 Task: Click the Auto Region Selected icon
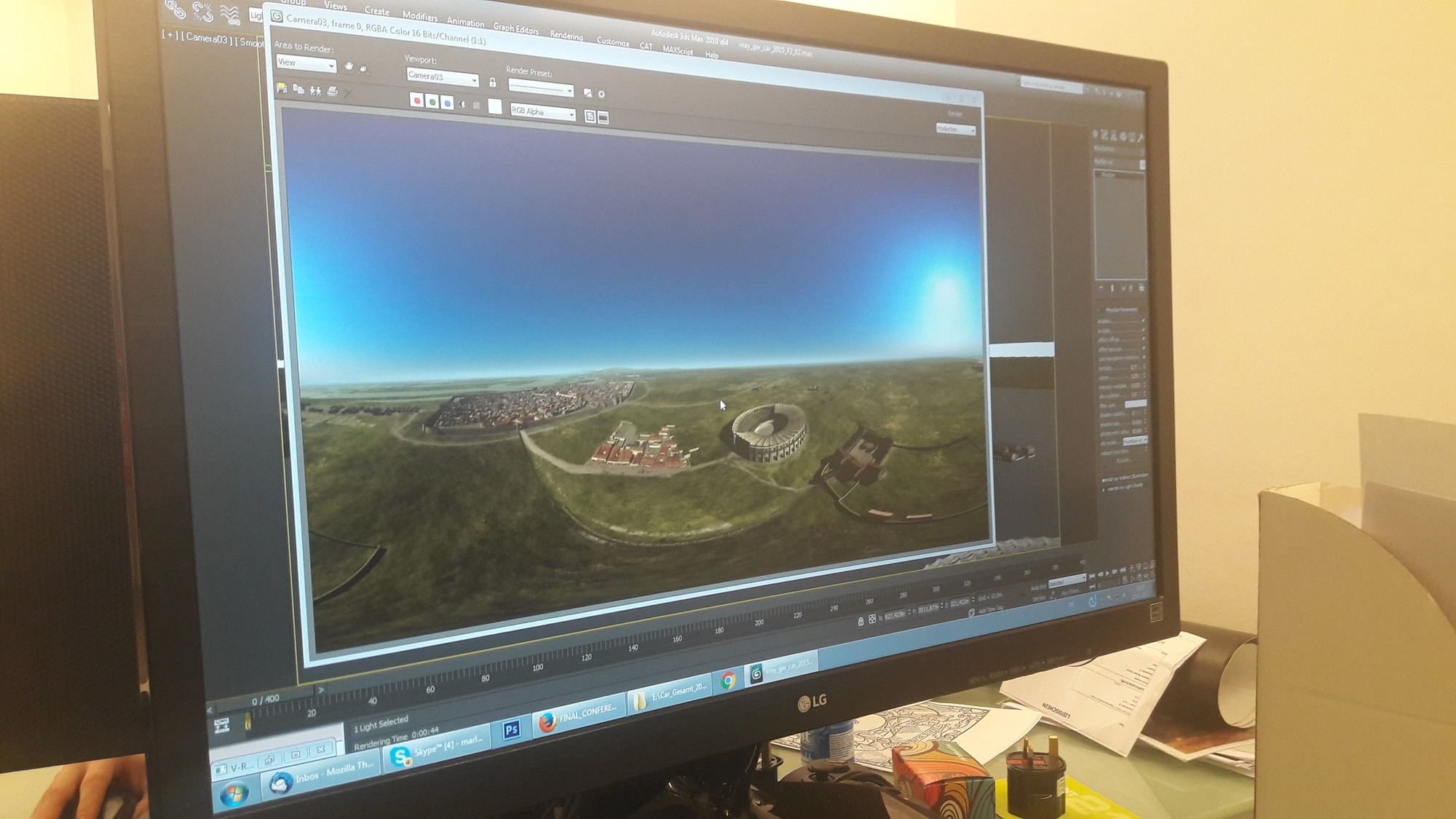pyautogui.click(x=364, y=68)
